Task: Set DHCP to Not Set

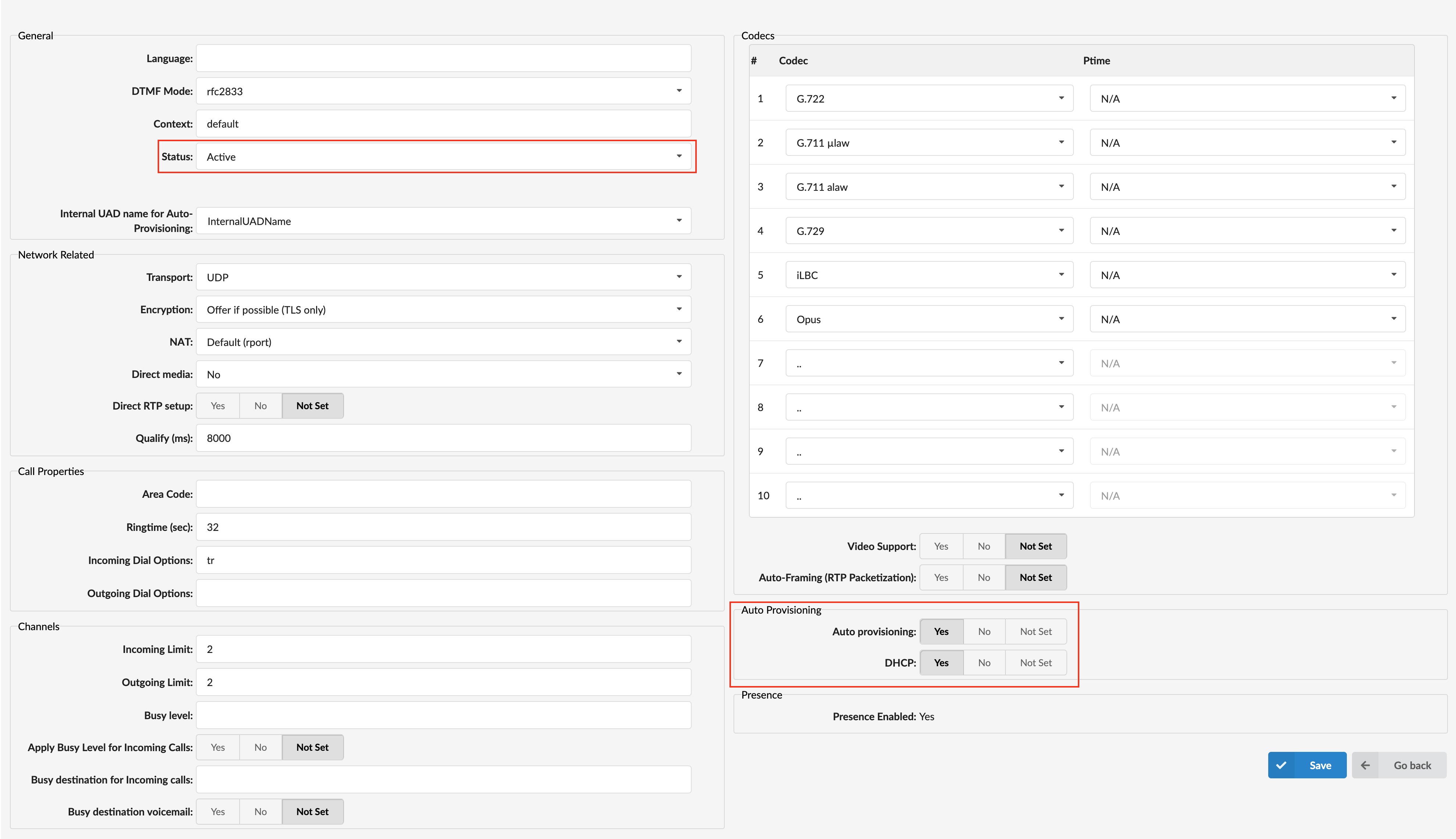Action: click(1036, 663)
